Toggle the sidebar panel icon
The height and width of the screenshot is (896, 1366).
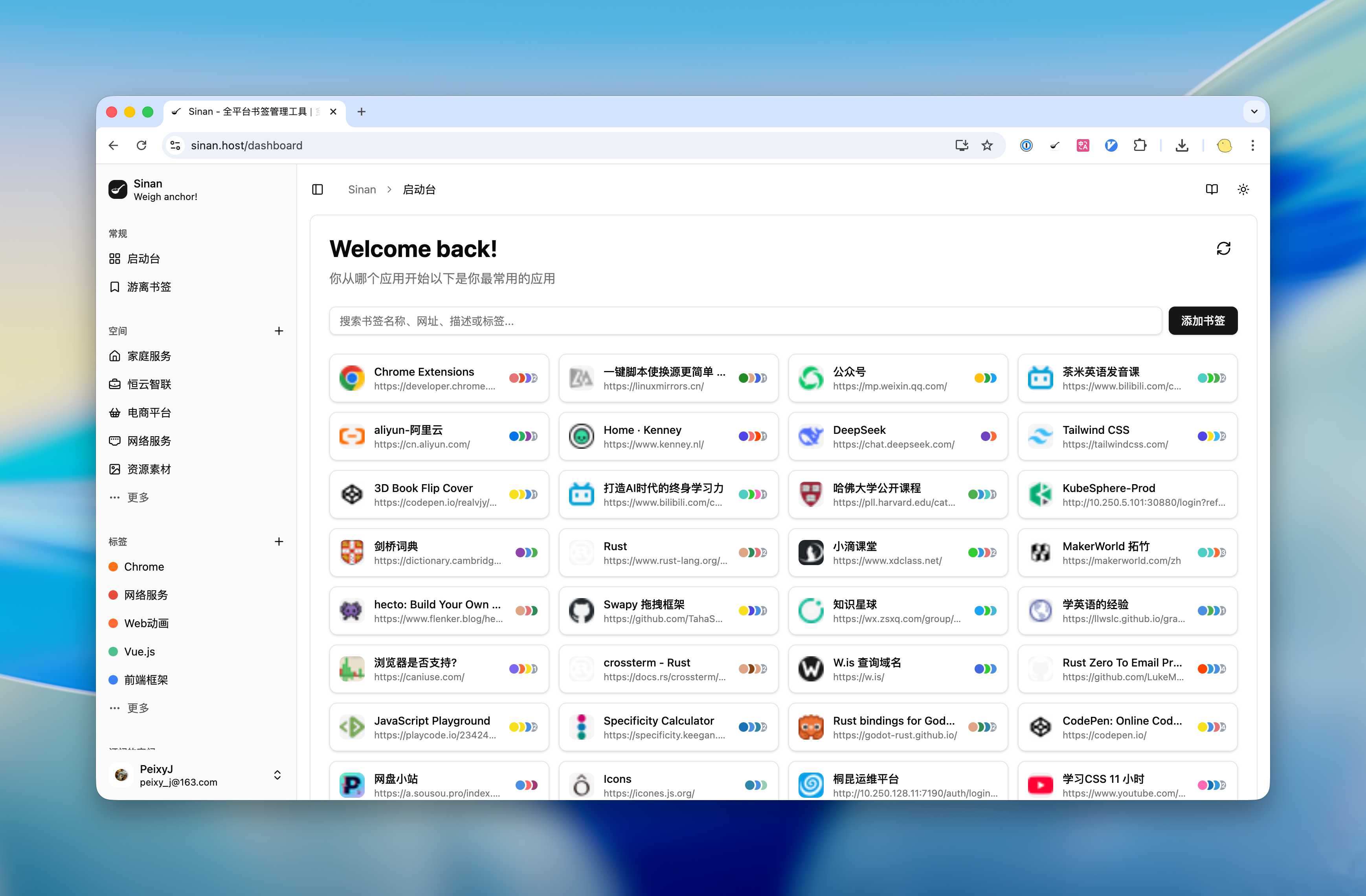click(x=318, y=189)
